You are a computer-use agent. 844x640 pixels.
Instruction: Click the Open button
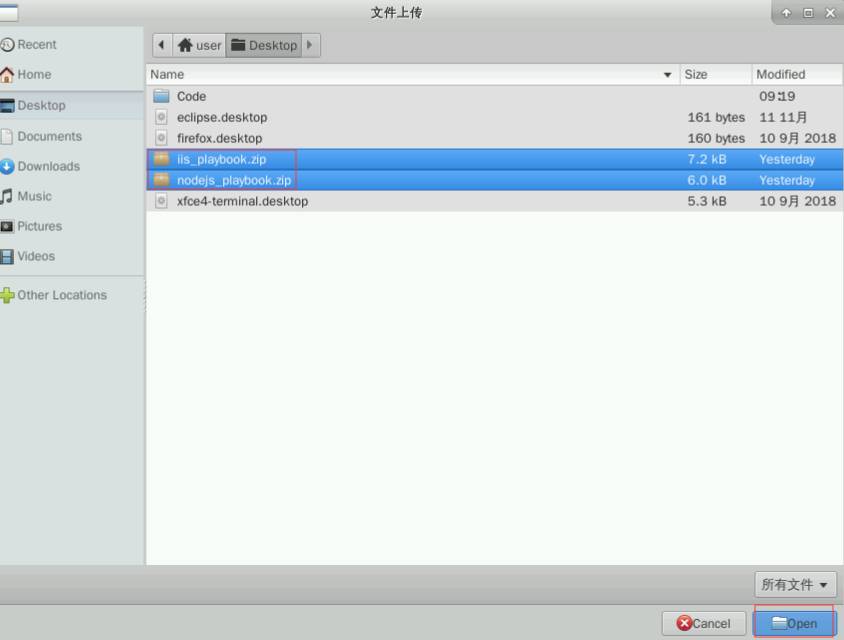pyautogui.click(x=794, y=623)
